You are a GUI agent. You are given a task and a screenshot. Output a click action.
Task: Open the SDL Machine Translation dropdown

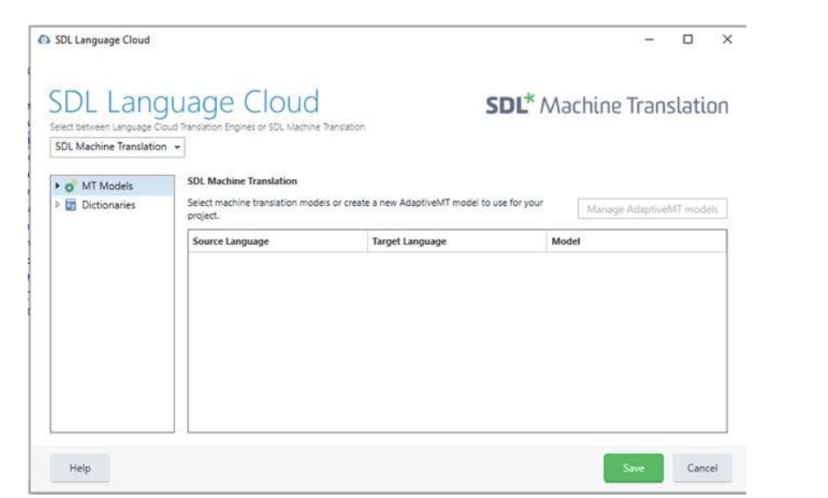(117, 147)
